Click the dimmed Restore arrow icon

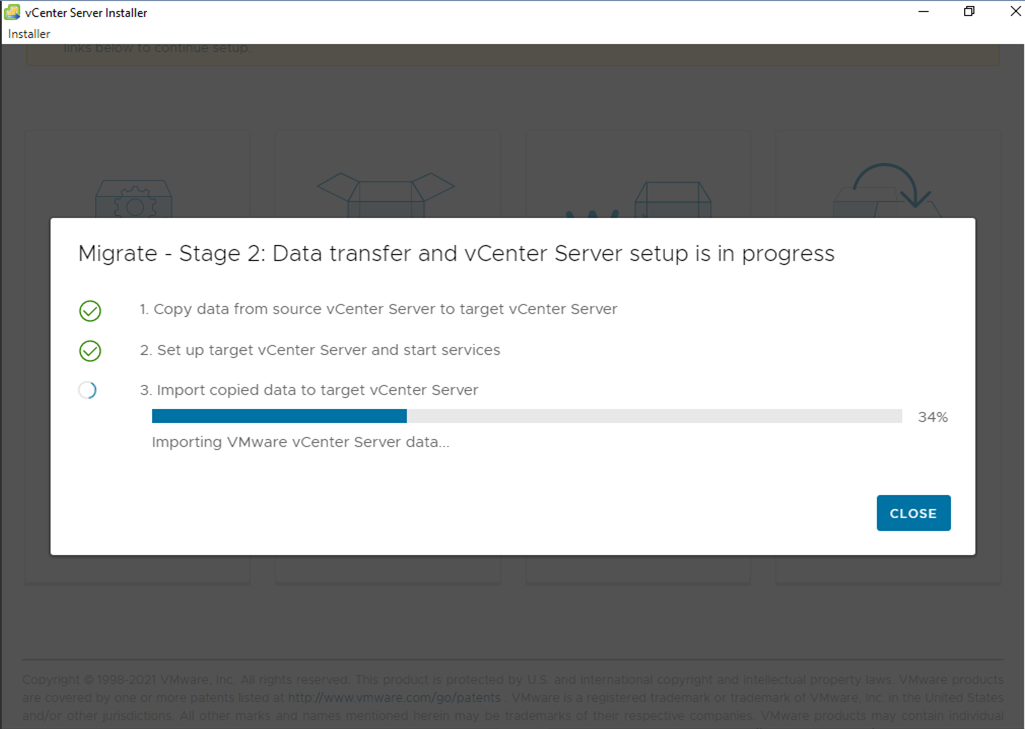tap(886, 190)
